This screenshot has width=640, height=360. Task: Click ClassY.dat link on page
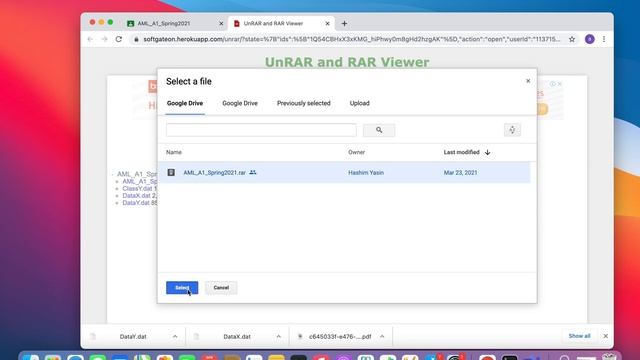tap(137, 189)
